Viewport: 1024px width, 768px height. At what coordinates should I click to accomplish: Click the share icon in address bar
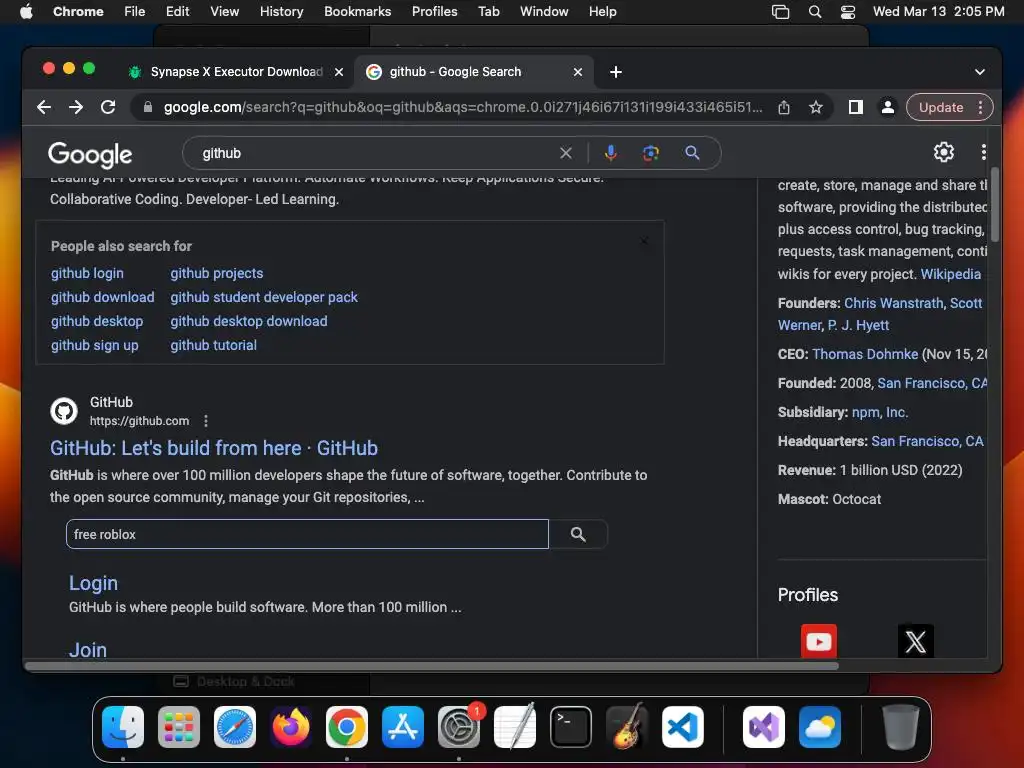[784, 107]
